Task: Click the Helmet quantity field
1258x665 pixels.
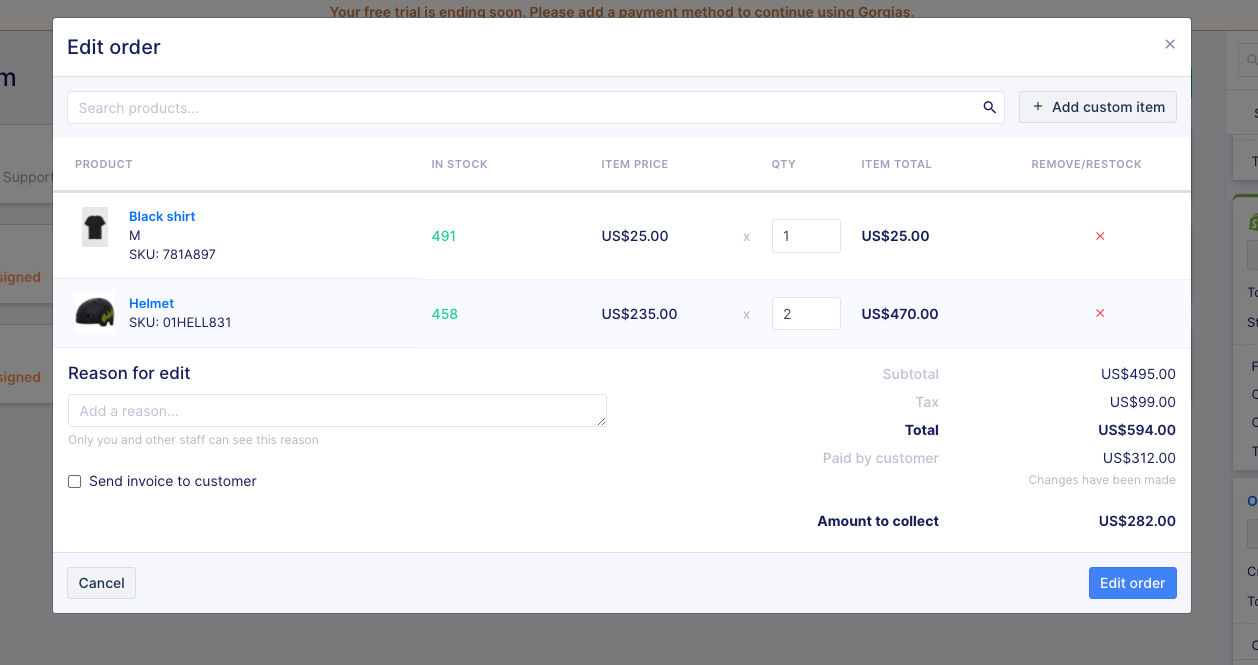Action: coord(805,314)
